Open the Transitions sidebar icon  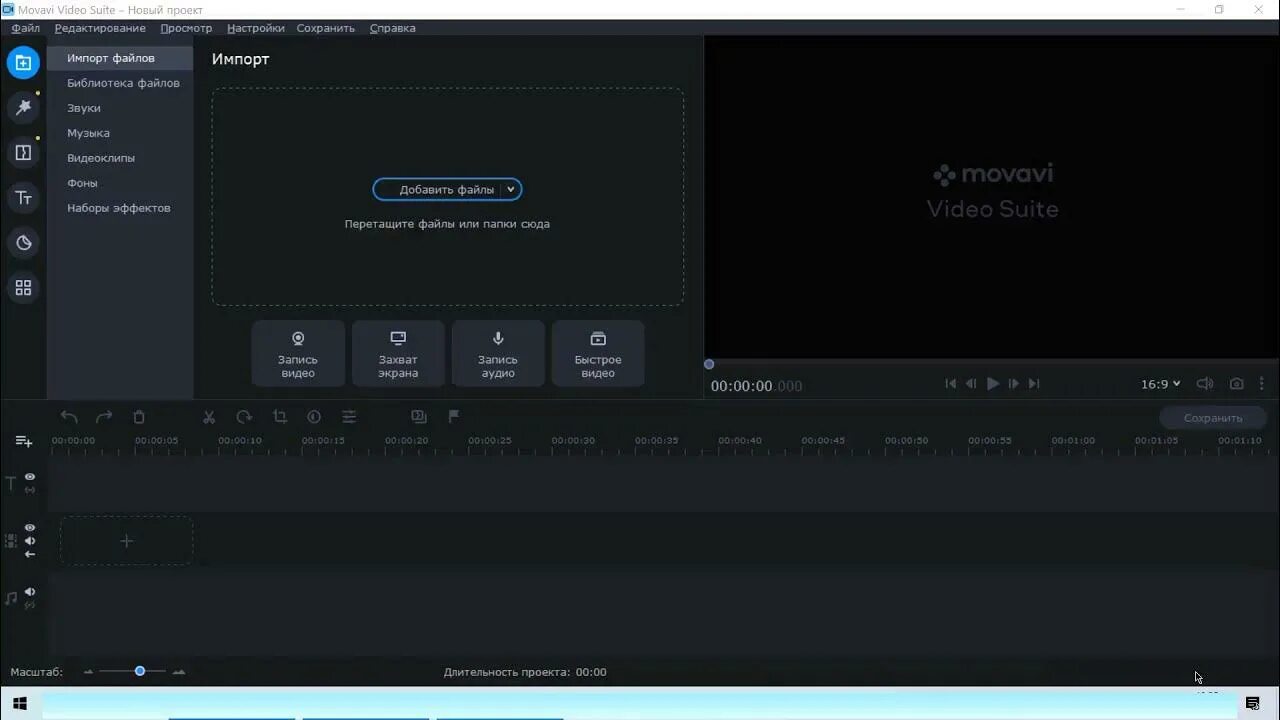23,152
